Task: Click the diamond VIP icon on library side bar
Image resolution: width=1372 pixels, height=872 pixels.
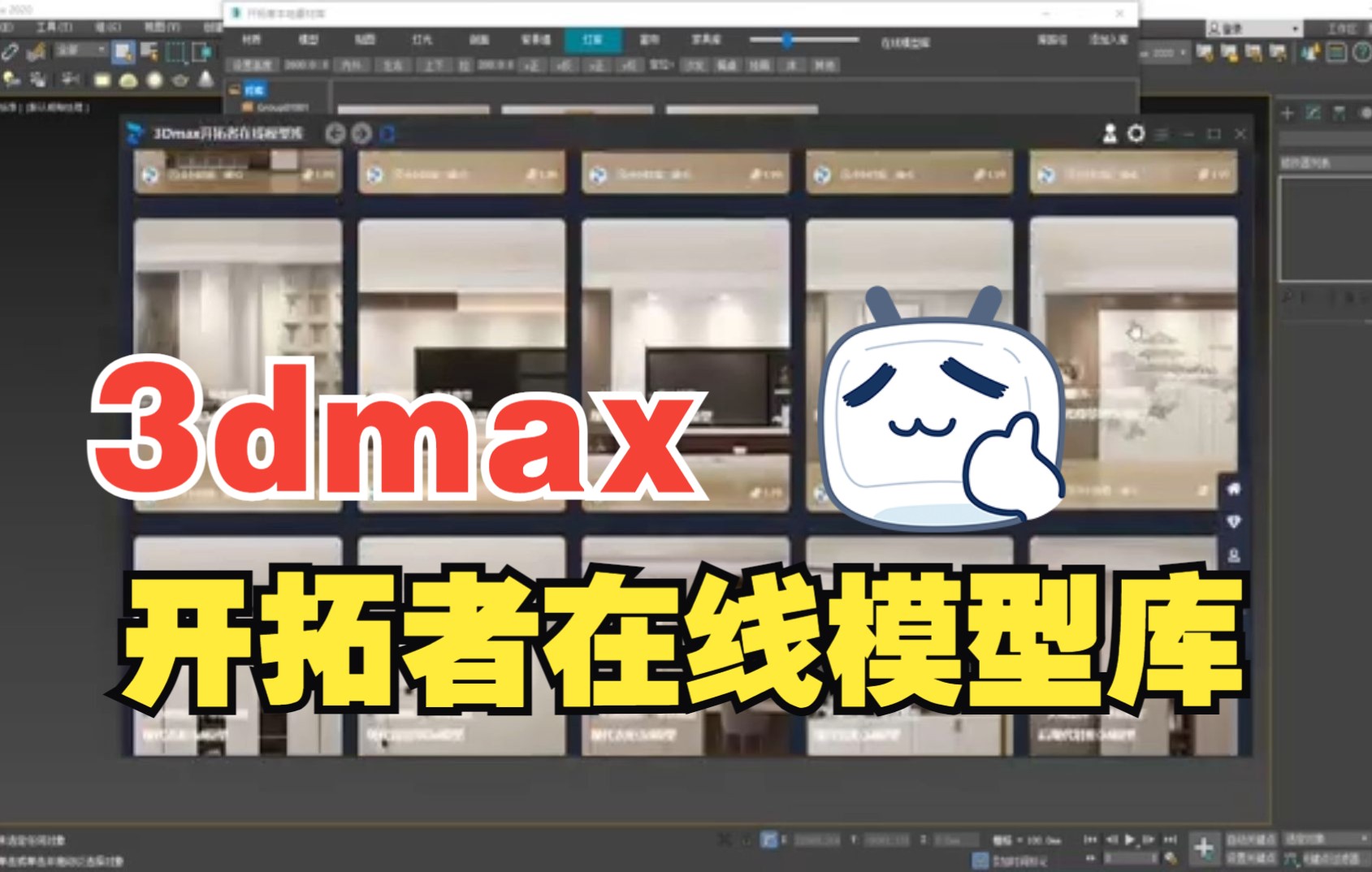Action: coord(1234,522)
